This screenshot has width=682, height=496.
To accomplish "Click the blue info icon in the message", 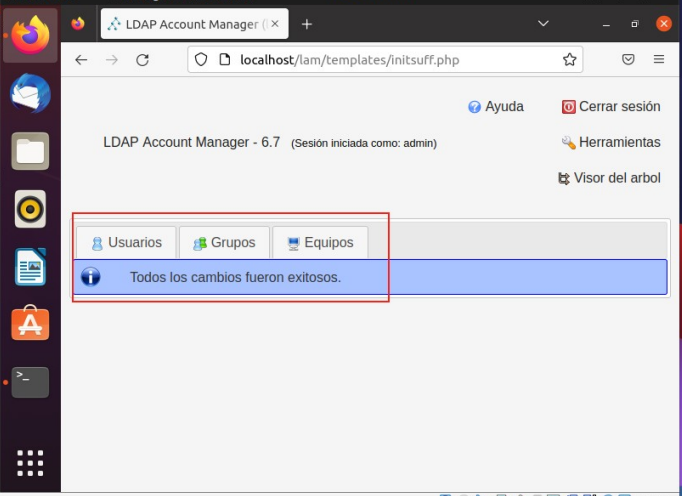I will [x=90, y=277].
